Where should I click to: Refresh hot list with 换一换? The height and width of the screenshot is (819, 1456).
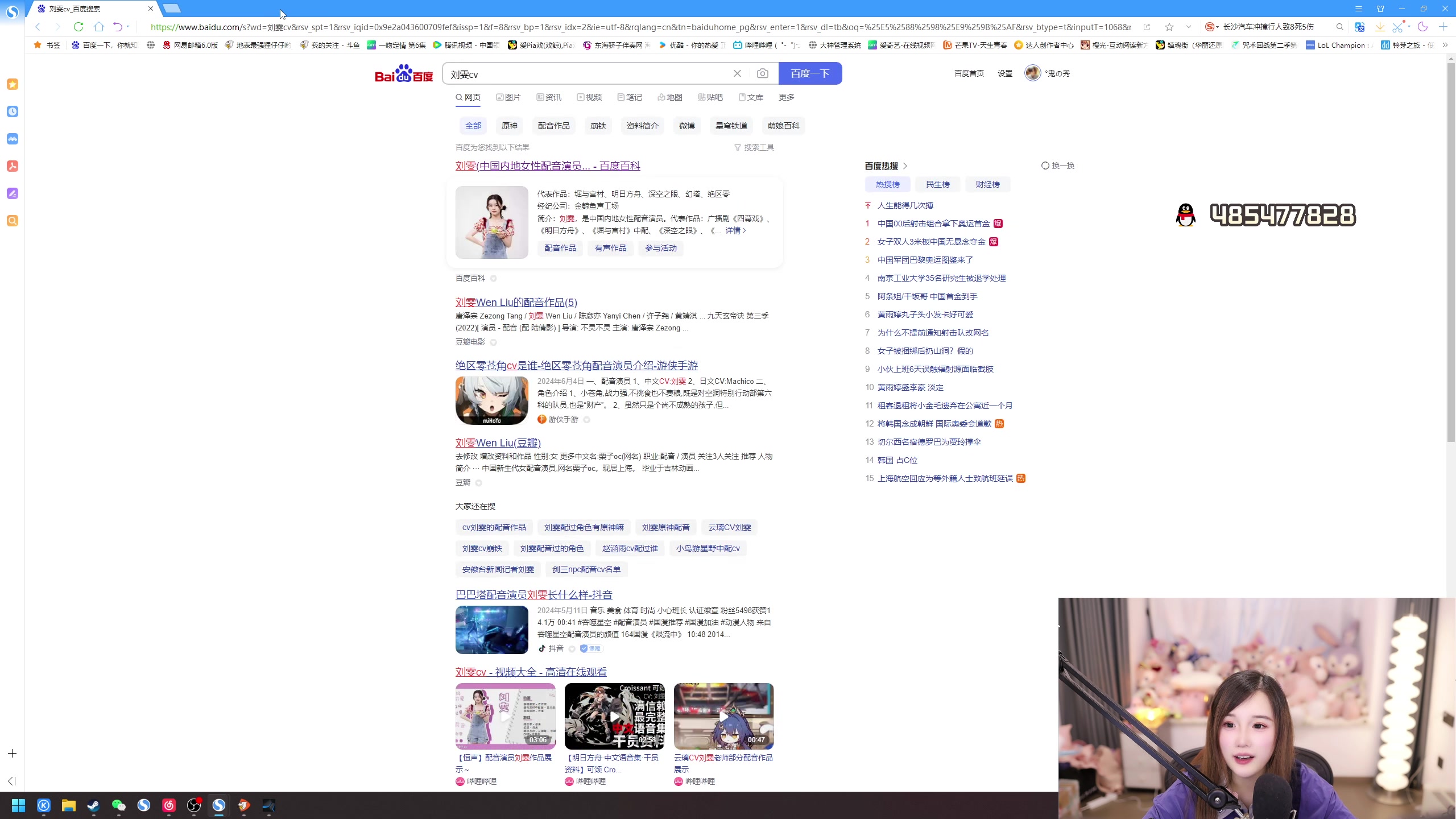pyautogui.click(x=1058, y=166)
